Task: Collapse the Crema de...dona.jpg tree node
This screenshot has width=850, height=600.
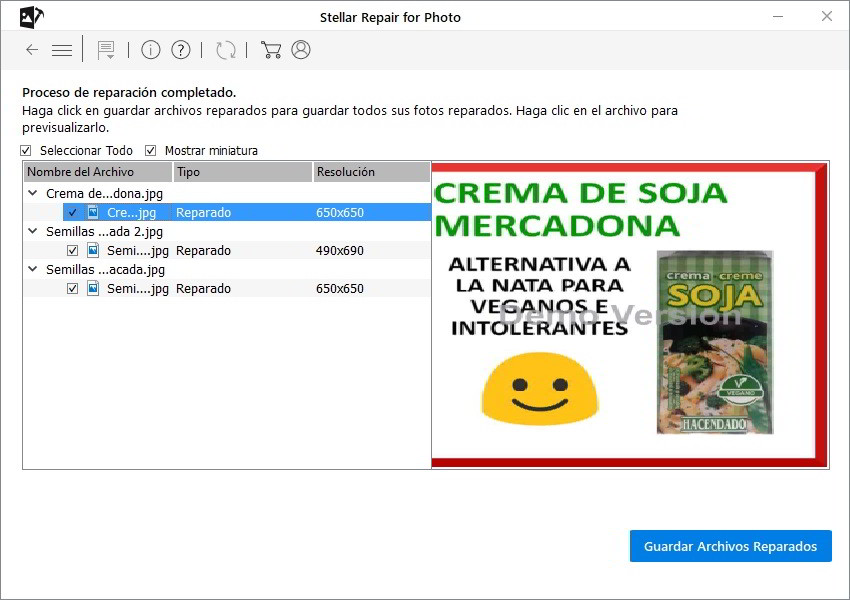Action: (x=33, y=194)
